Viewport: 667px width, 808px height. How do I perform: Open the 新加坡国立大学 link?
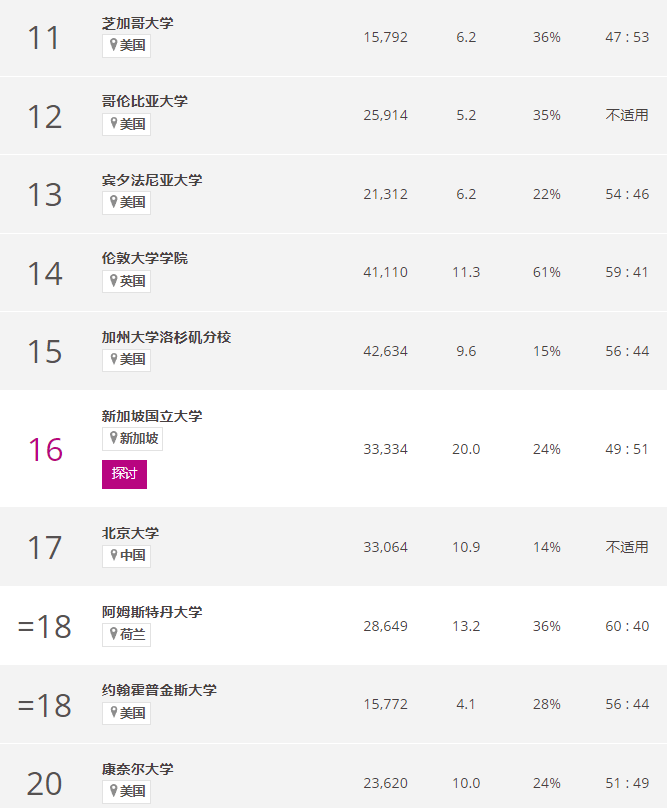152,416
